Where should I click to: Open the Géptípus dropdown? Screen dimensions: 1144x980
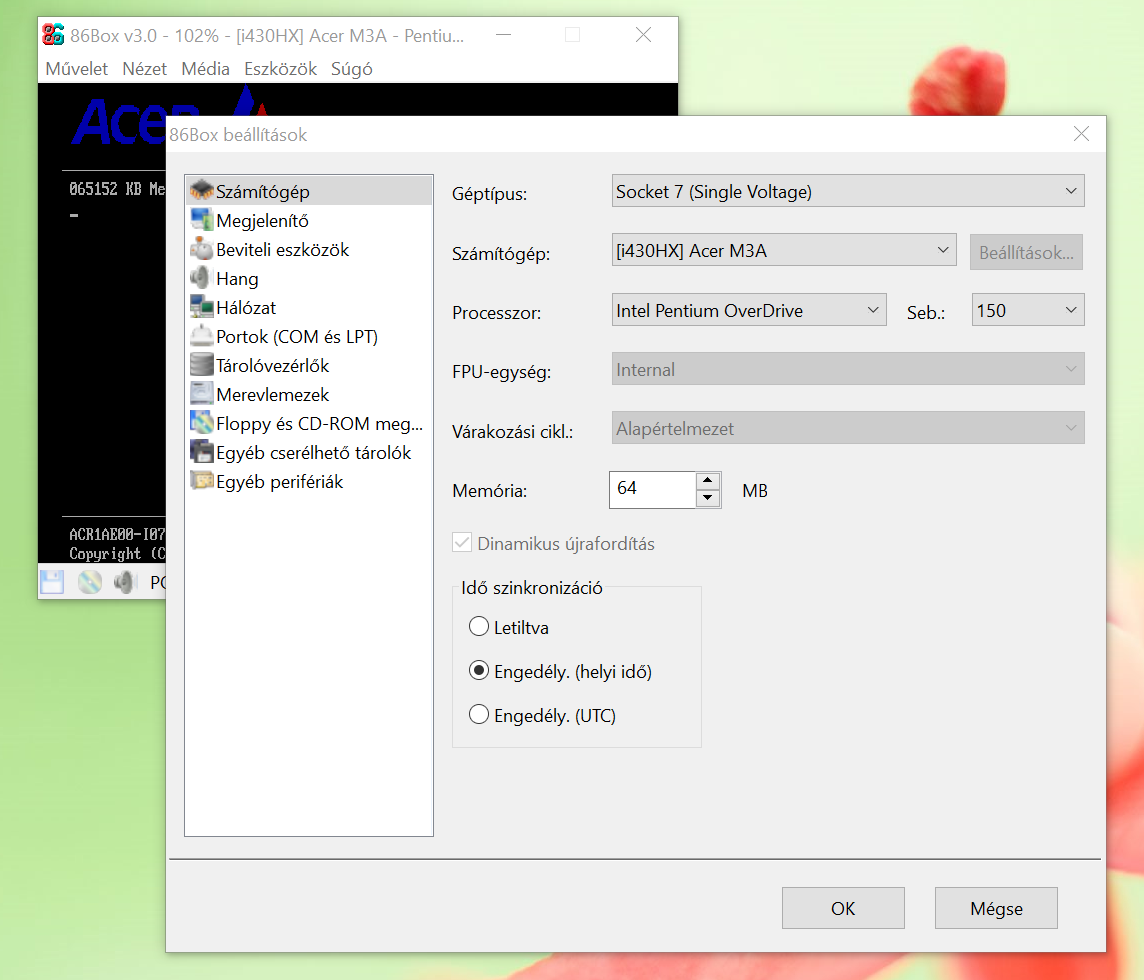pos(848,191)
